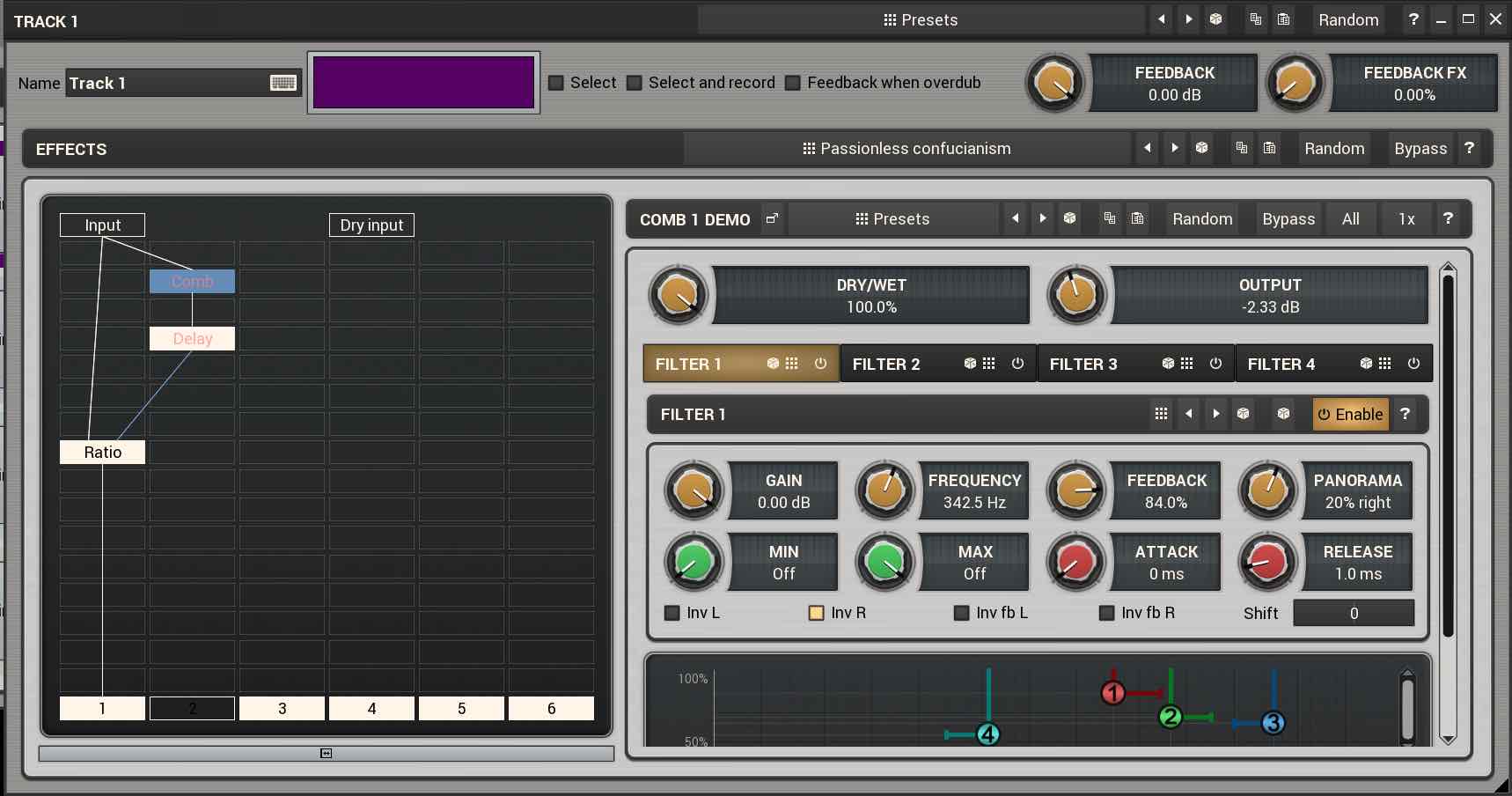This screenshot has width=1512, height=796.
Task: Open the top Track 1 Presets list
Action: click(x=921, y=20)
